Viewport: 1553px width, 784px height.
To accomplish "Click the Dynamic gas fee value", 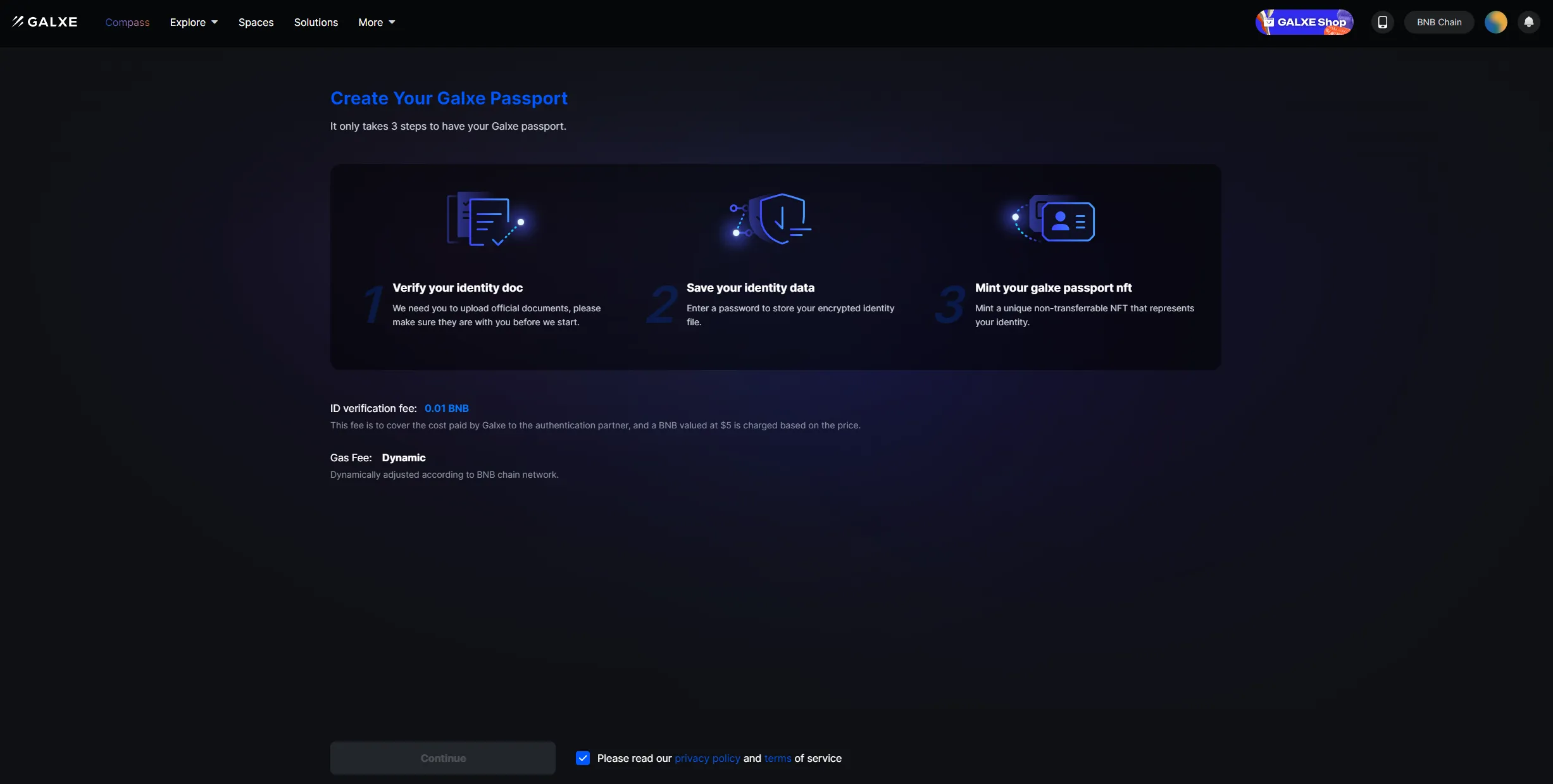I will click(x=404, y=457).
